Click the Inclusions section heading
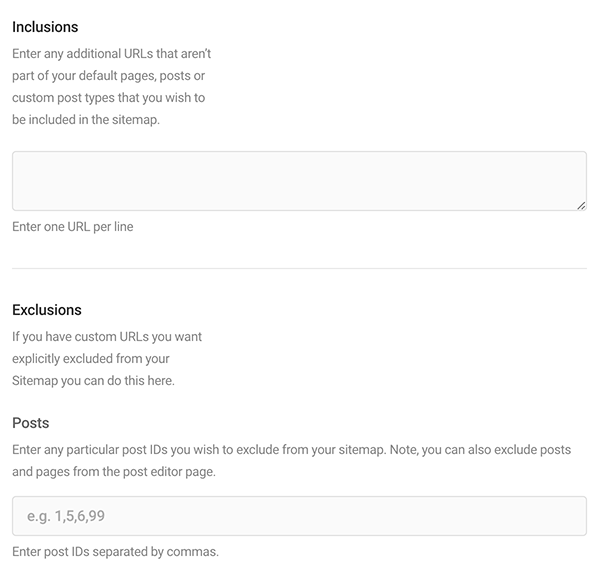This screenshot has width=600, height=567. tap(45, 27)
